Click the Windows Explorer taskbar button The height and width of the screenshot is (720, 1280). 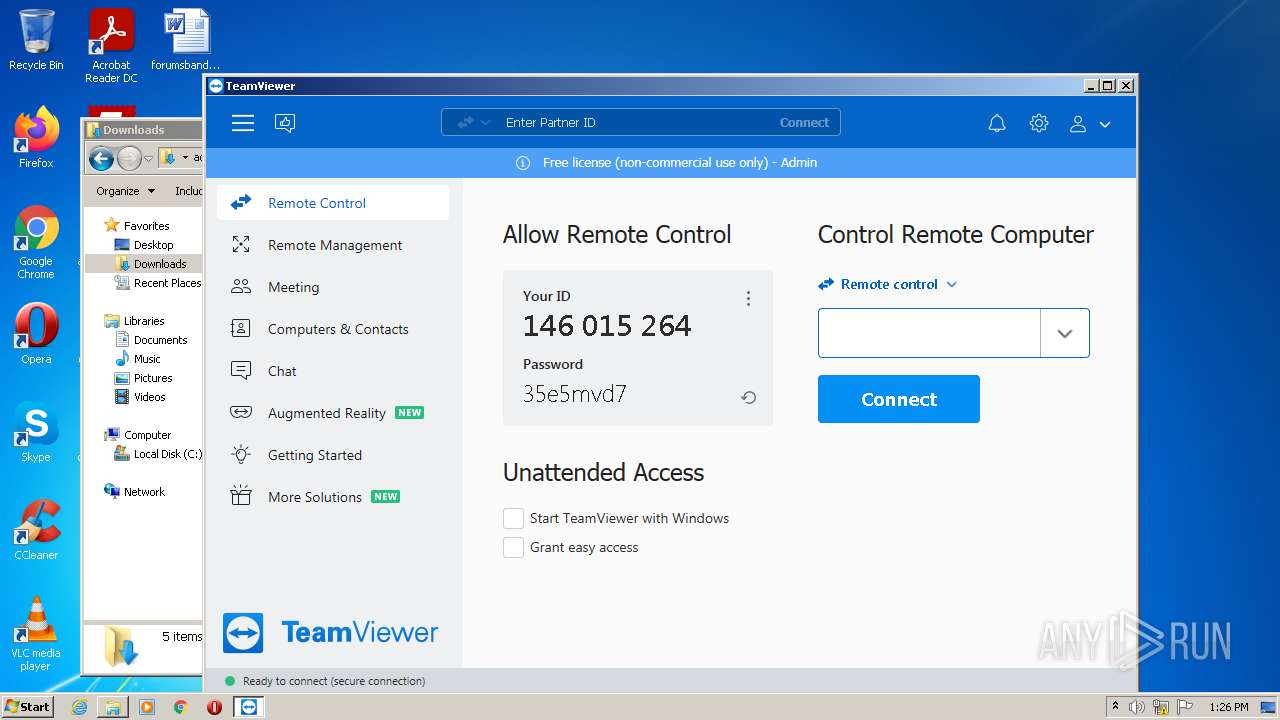113,707
